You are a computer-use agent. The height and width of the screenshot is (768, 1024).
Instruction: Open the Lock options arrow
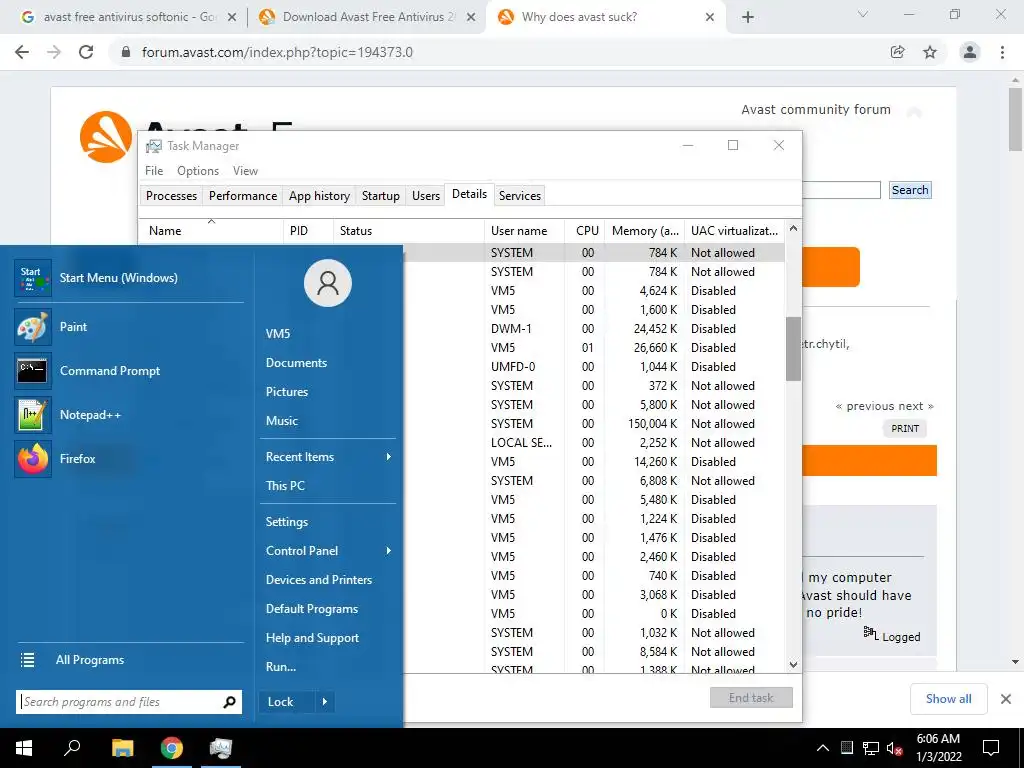pyautogui.click(x=325, y=702)
